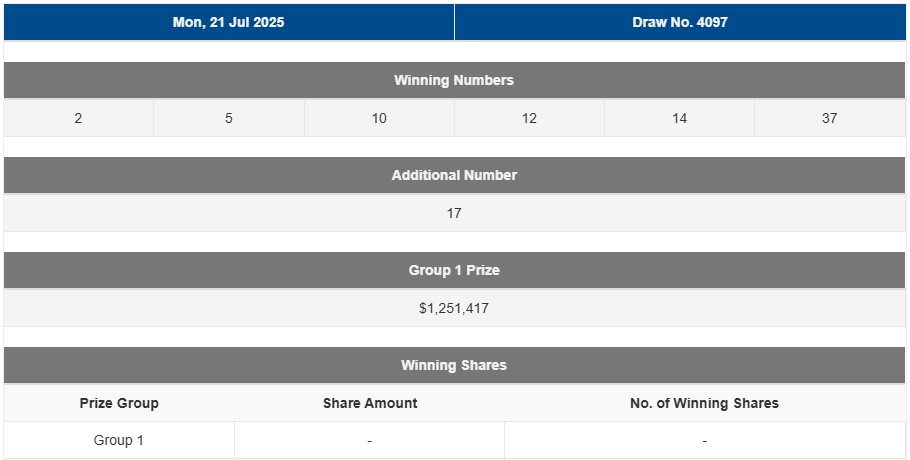910x460 pixels.
Task: Click the Group 1 row label
Action: click(x=119, y=440)
